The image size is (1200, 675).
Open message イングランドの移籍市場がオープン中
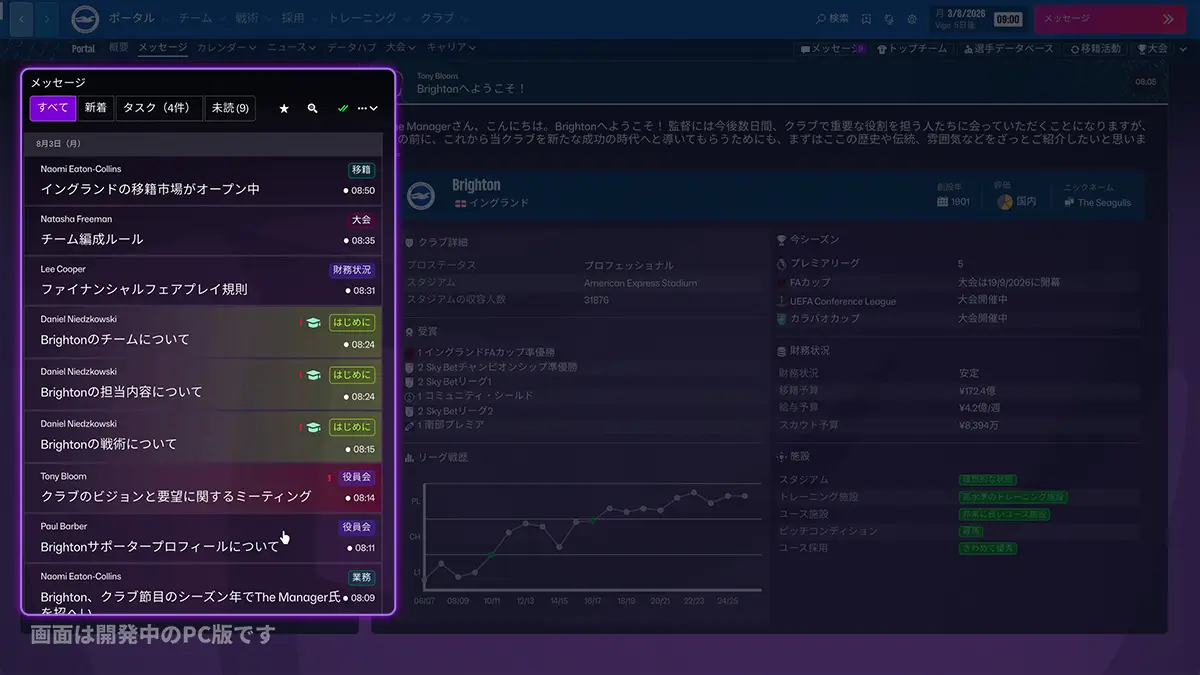(x=203, y=181)
